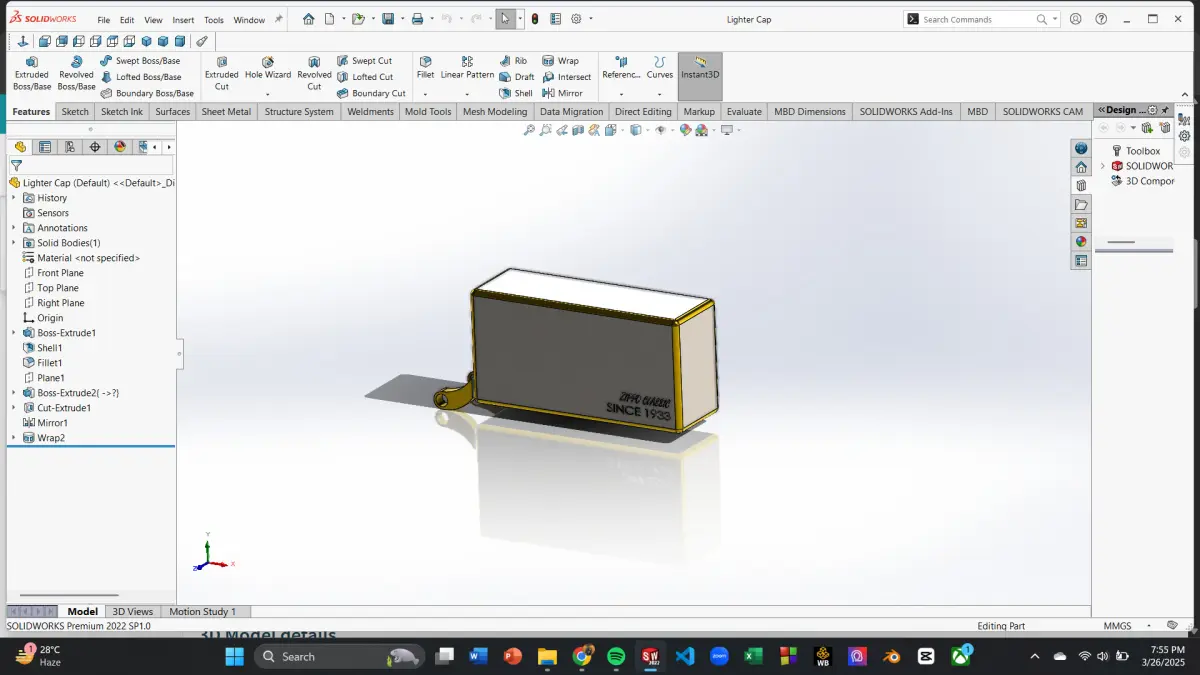This screenshot has height=675, width=1200.
Task: Click the feature tree filter field
Action: pyautogui.click(x=91, y=166)
